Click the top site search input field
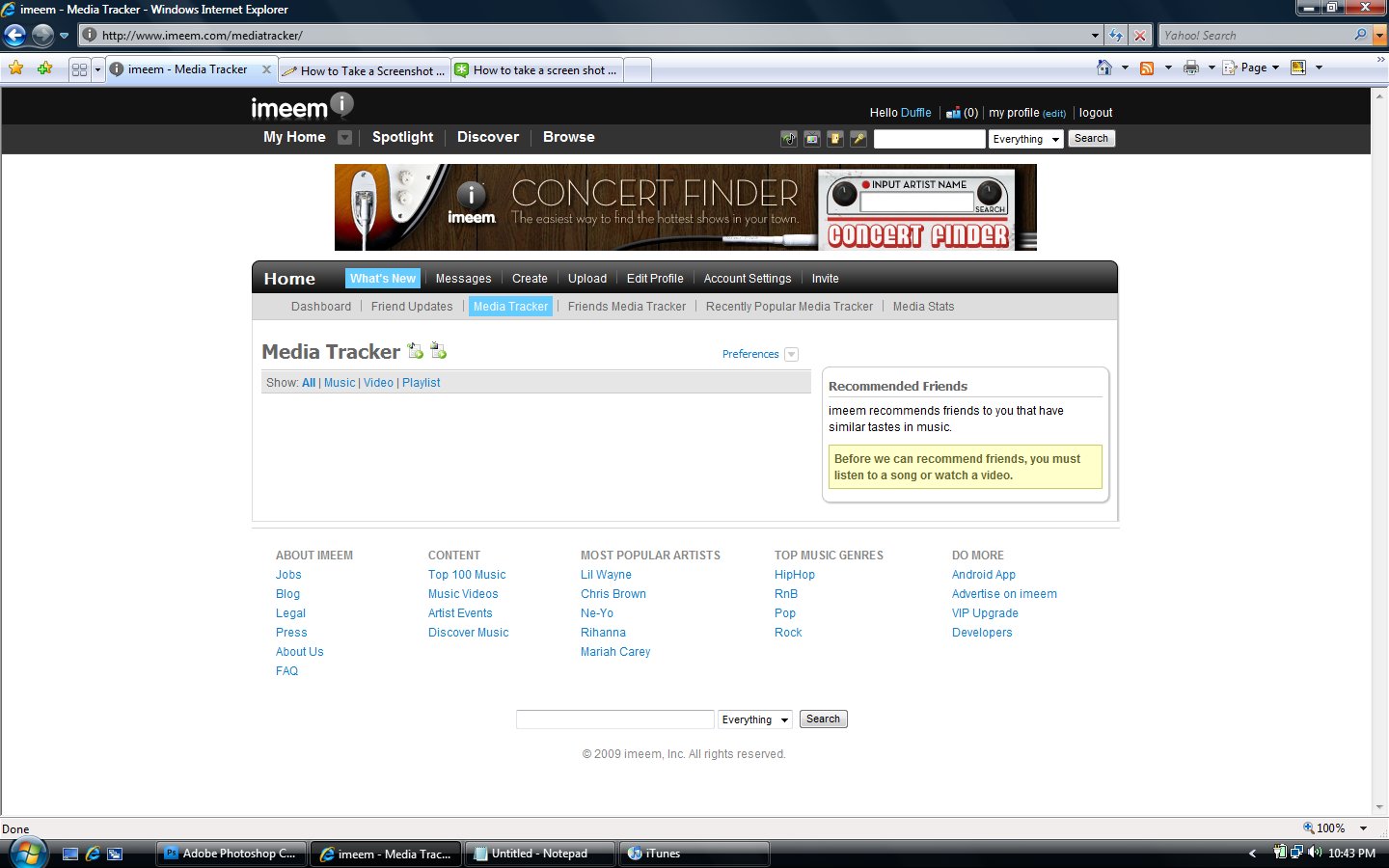The width and height of the screenshot is (1389, 868). click(x=929, y=139)
